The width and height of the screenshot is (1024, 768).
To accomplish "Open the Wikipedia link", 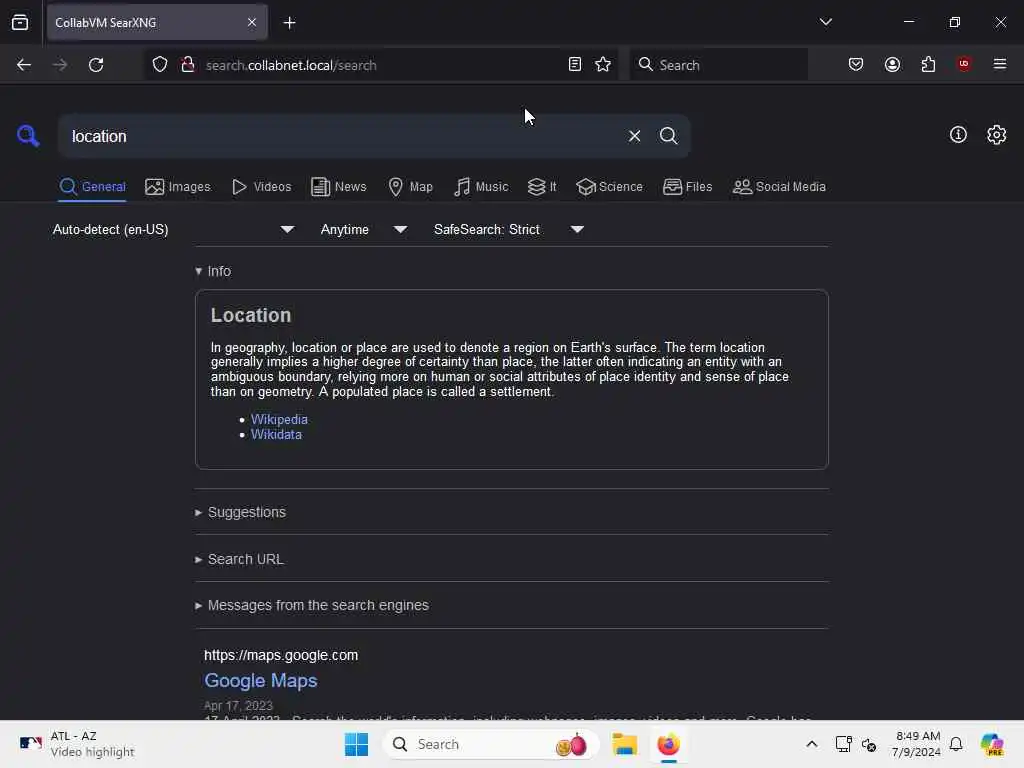I will 279,419.
